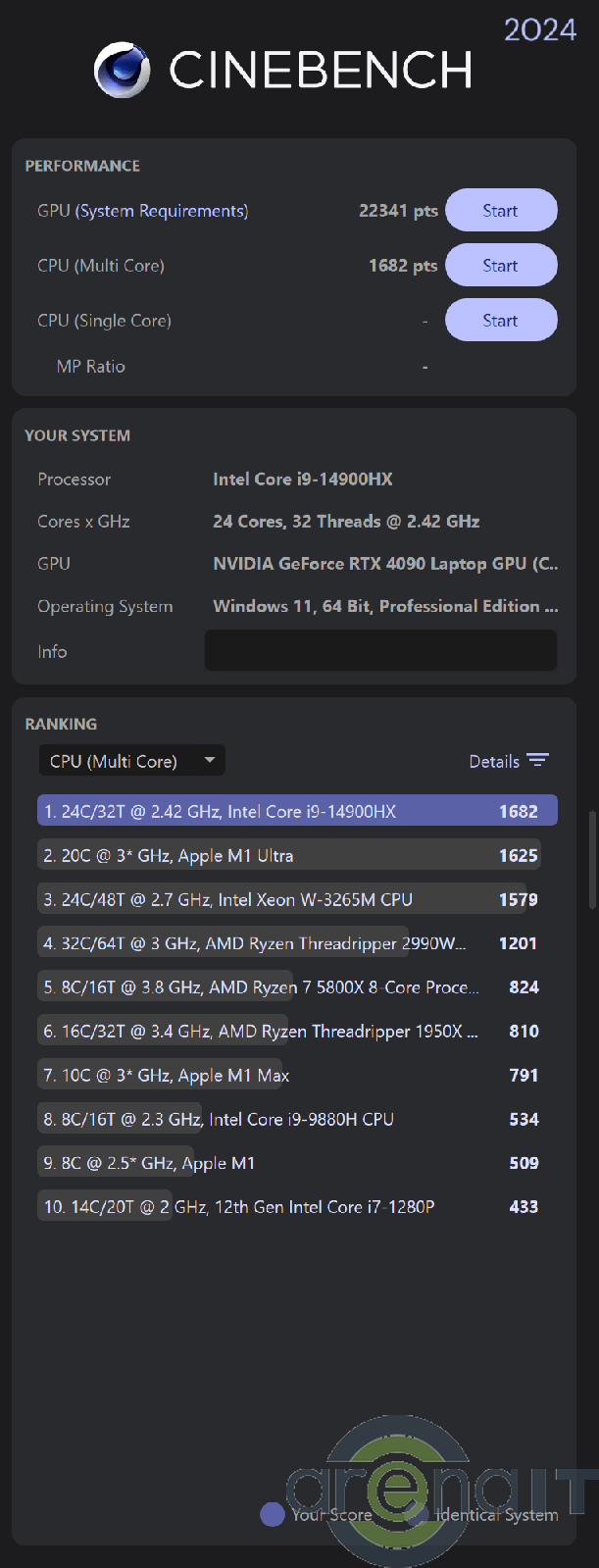
Task: Click the ranking dropdown arrow
Action: tap(209, 761)
